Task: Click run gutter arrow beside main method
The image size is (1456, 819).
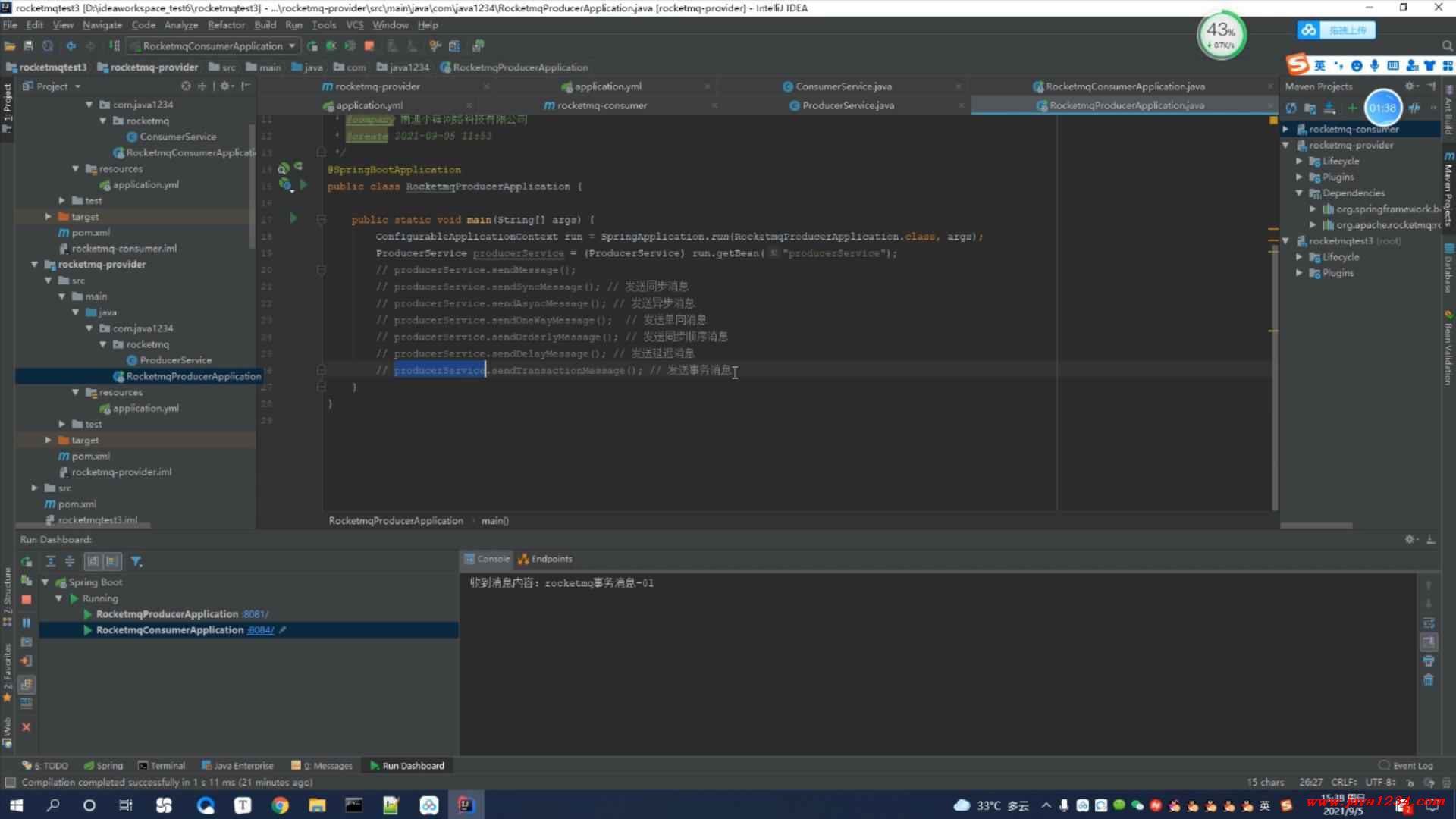Action: click(293, 218)
